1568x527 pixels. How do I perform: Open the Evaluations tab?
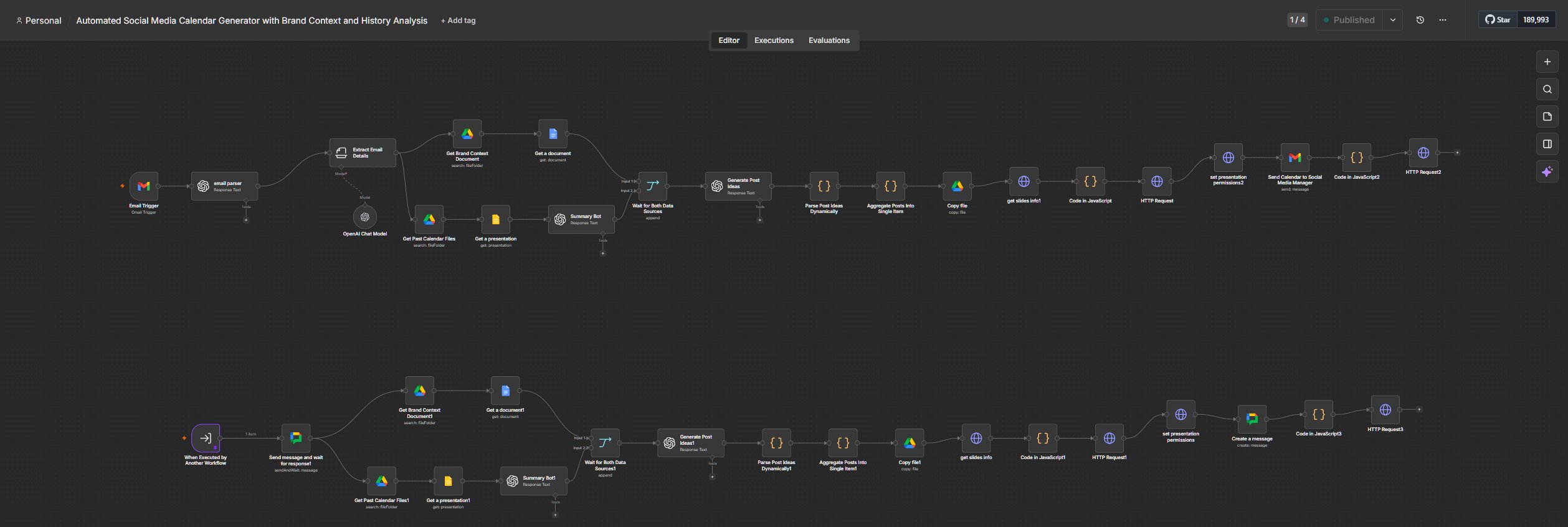(x=829, y=40)
